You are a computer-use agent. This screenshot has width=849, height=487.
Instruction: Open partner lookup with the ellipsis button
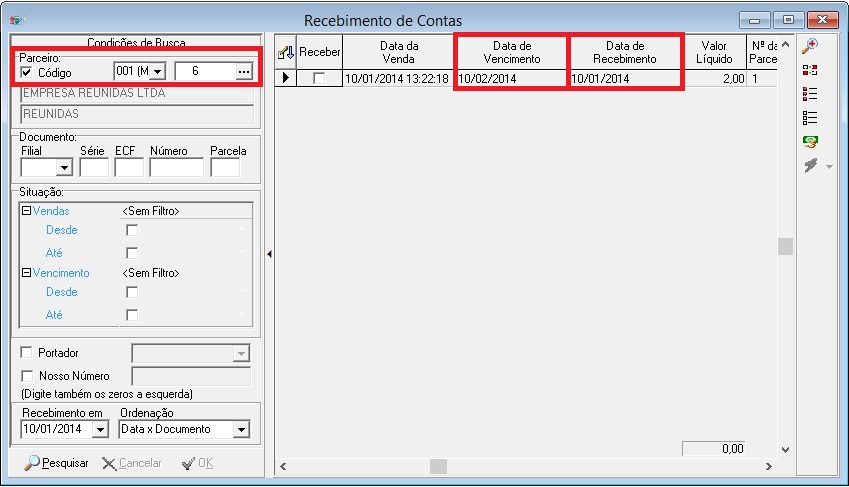point(243,72)
